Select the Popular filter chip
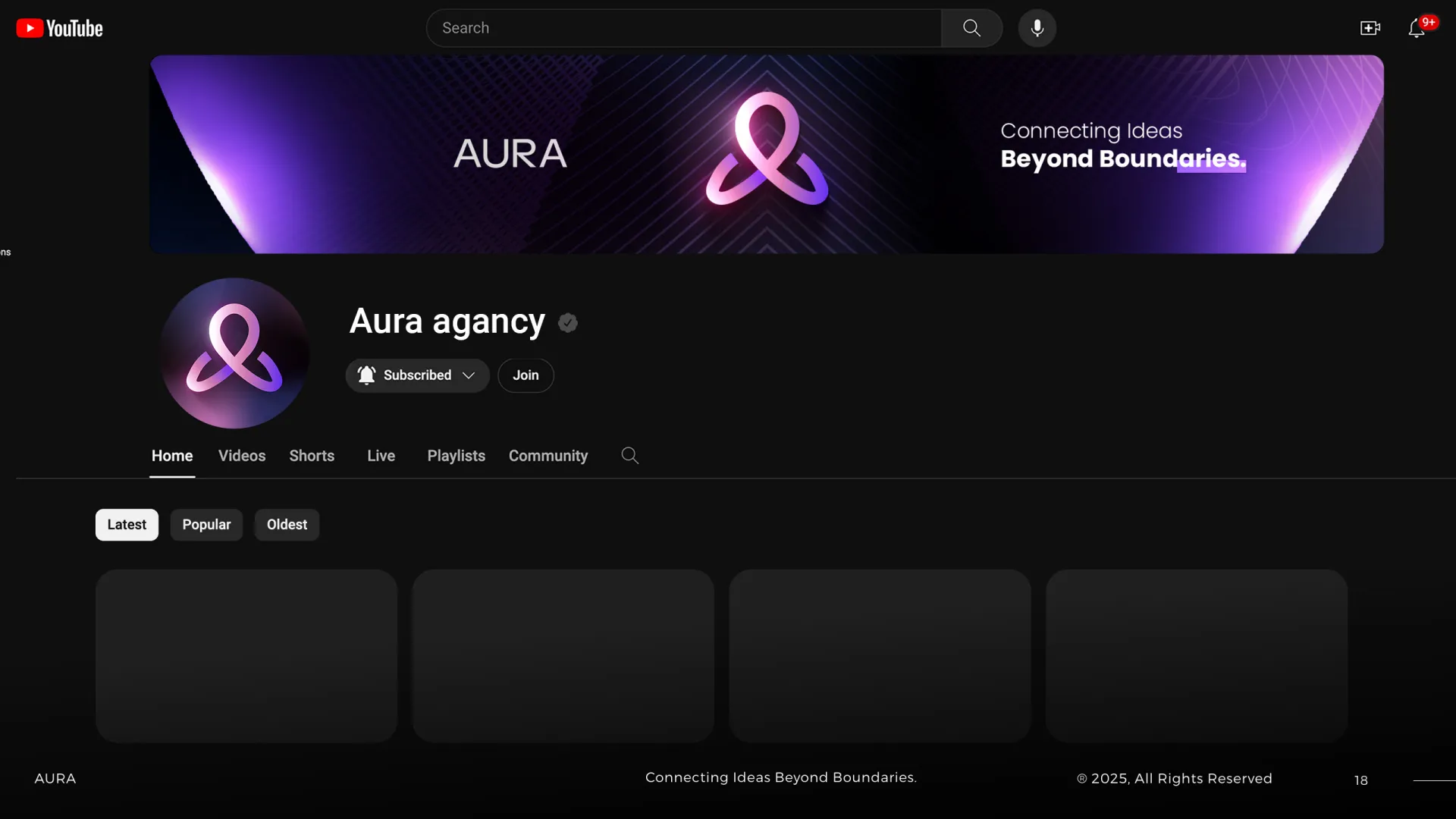Viewport: 1456px width, 819px height. [206, 525]
